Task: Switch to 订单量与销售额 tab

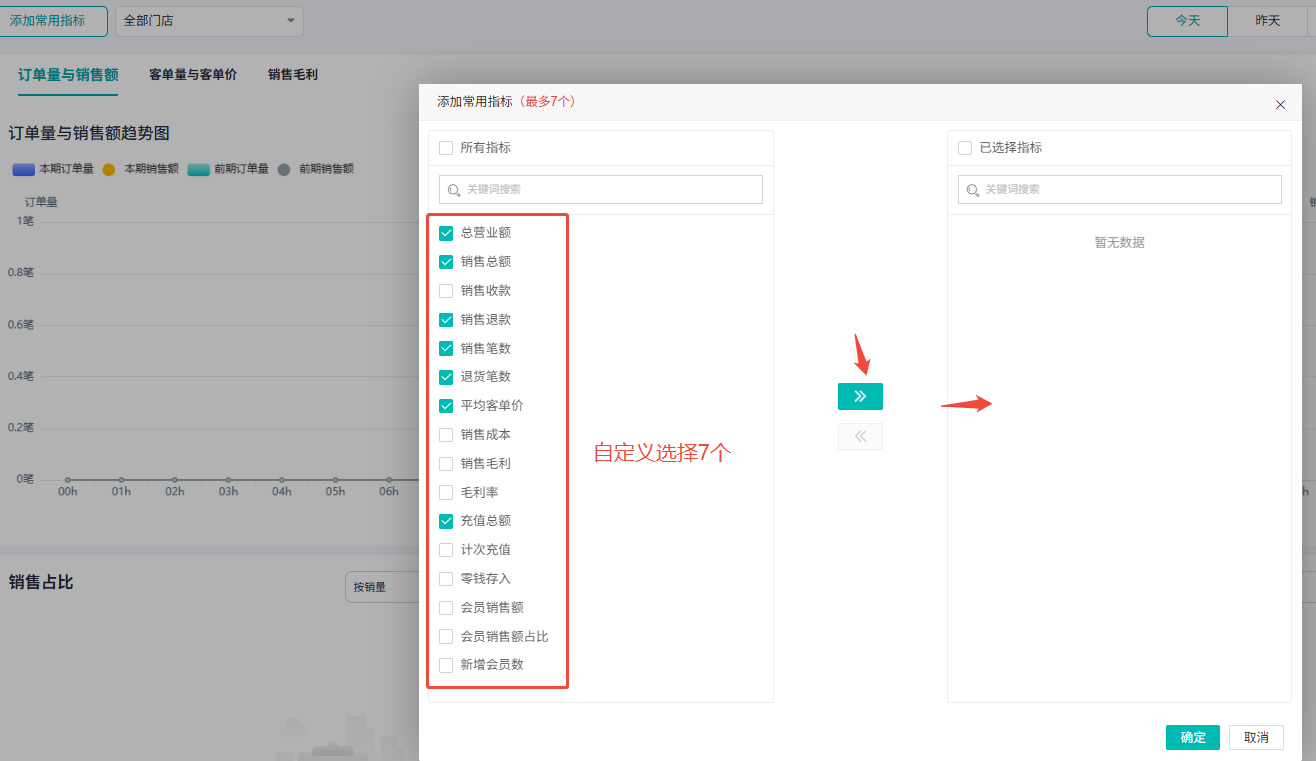Action: (x=68, y=75)
